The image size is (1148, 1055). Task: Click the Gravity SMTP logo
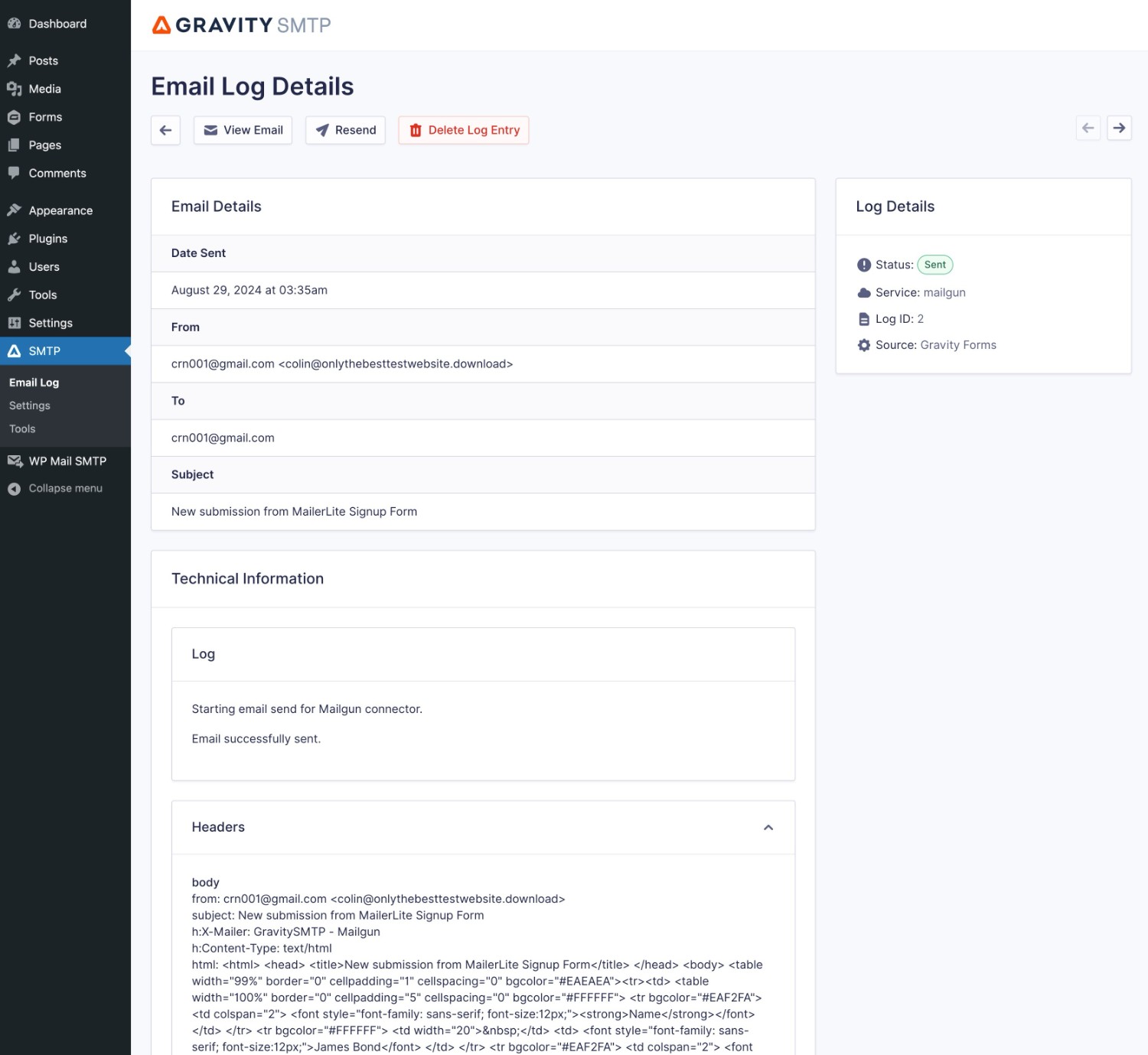click(x=242, y=25)
